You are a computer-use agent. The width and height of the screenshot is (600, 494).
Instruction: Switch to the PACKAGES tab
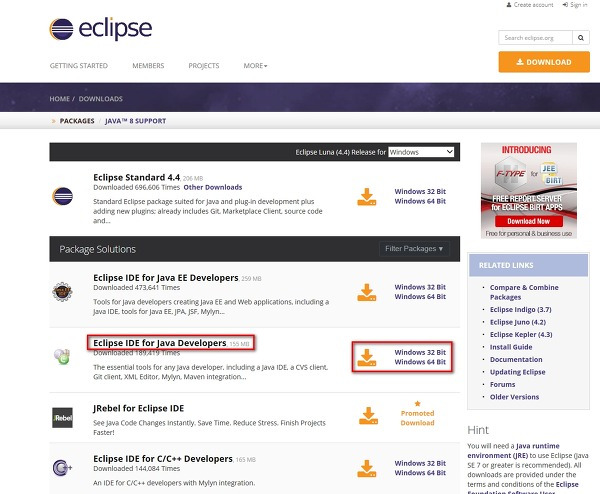(77, 121)
